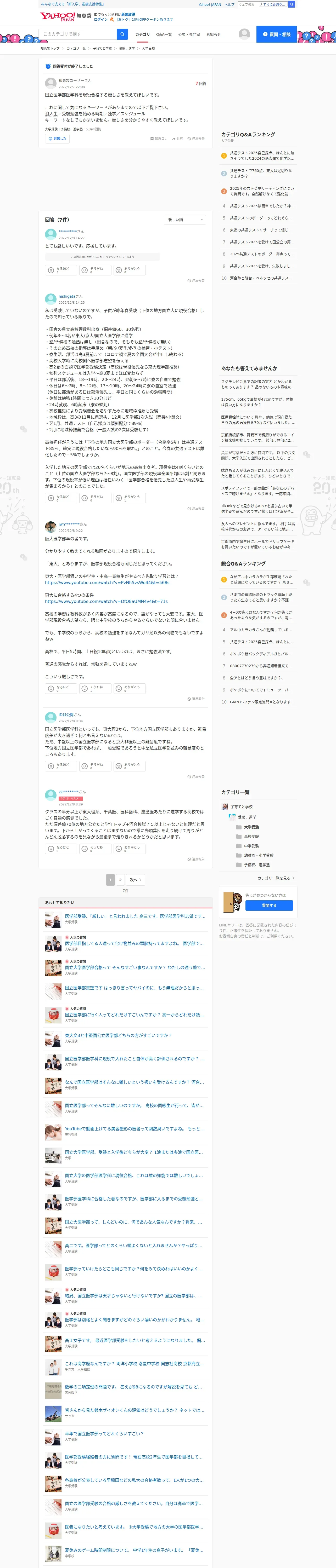Click the 中学受験 folder icon
Image resolution: width=336 pixels, height=1568 pixels.
coord(239,846)
